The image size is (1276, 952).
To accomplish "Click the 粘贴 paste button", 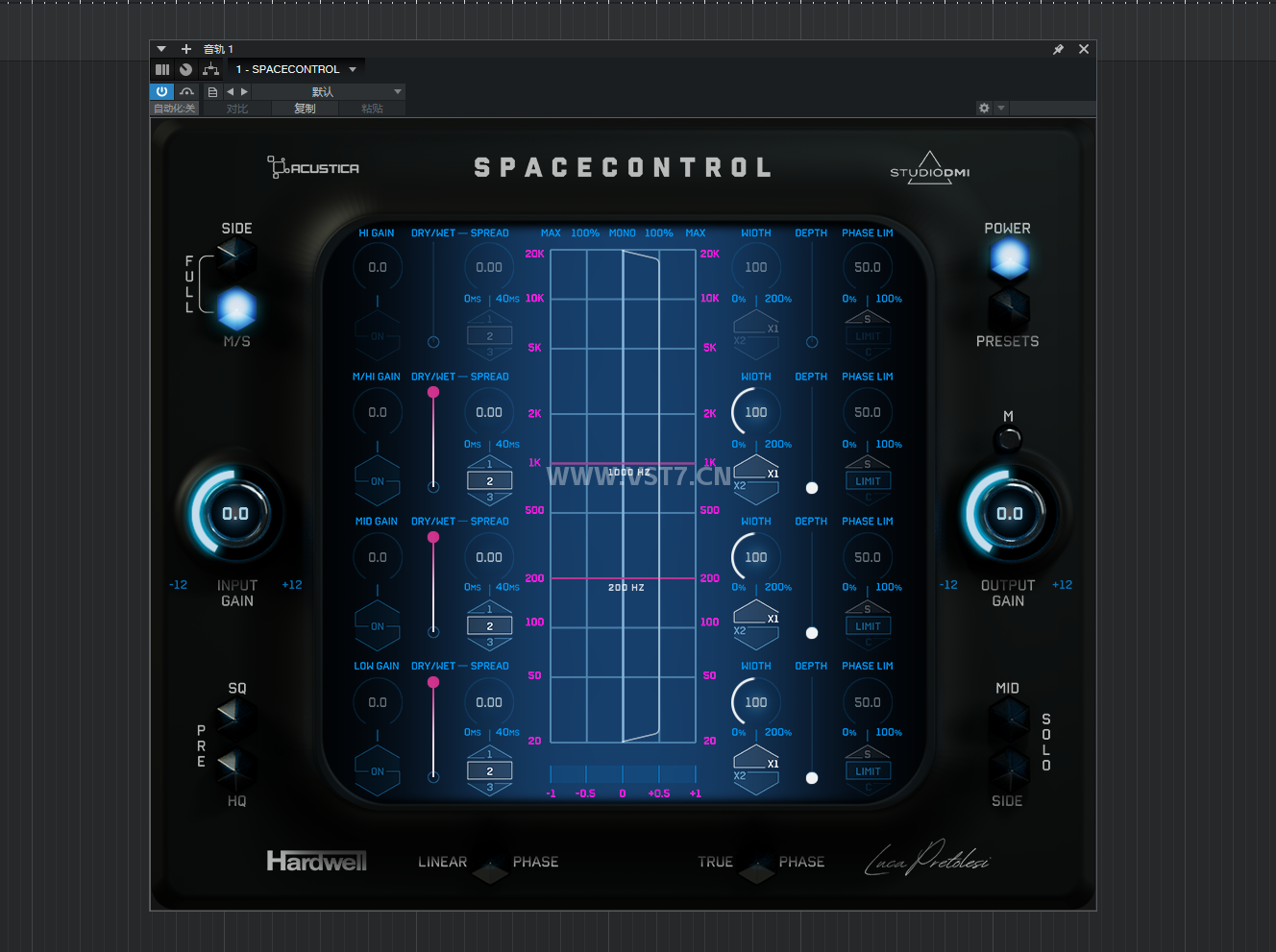I will [372, 109].
